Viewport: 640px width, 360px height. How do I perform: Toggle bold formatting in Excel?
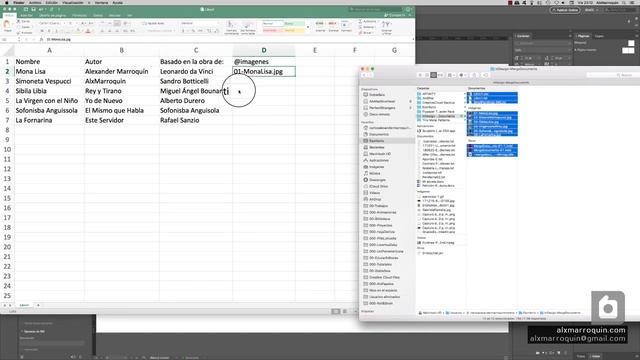pyautogui.click(x=42, y=31)
